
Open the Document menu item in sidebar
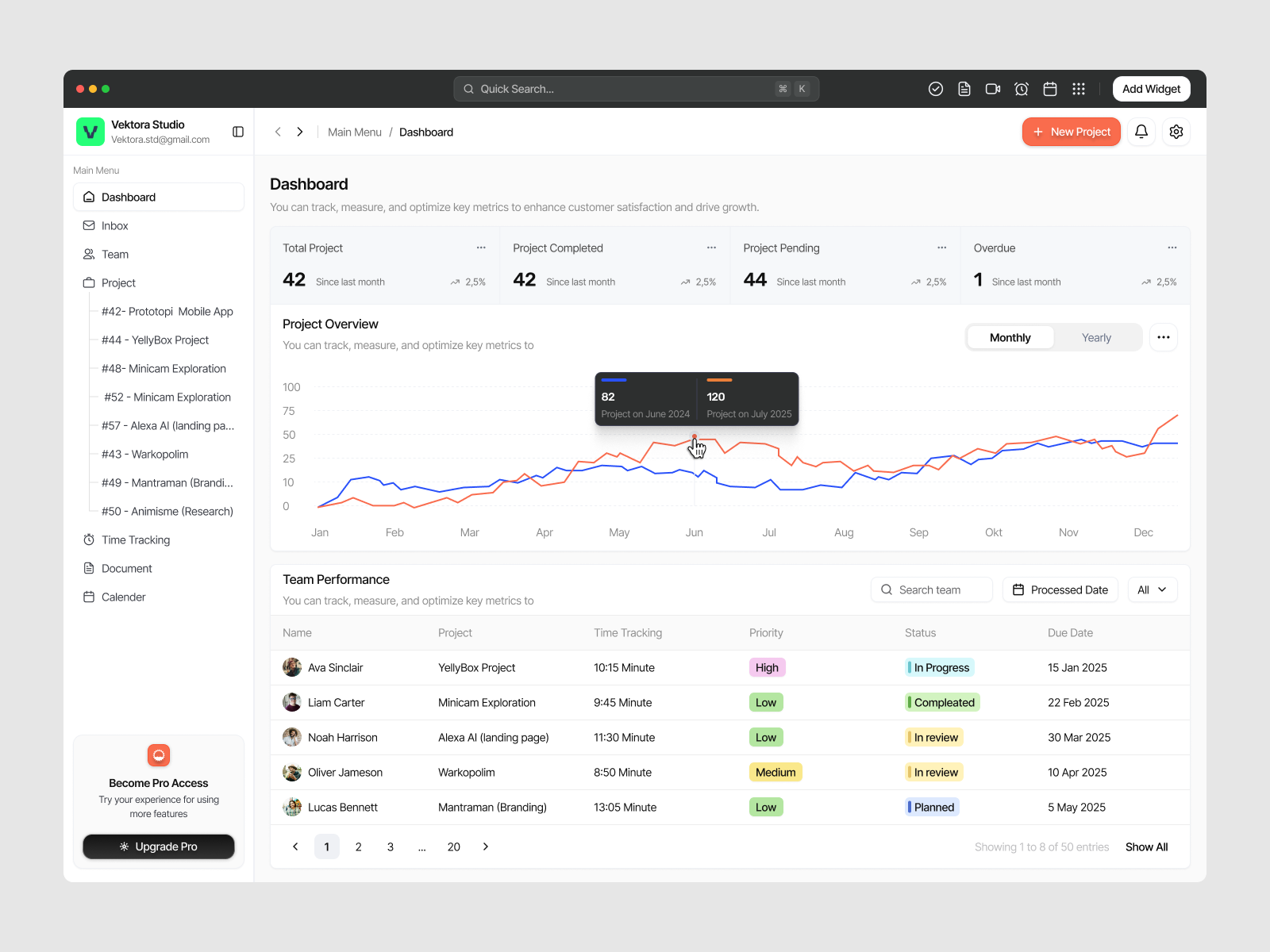[x=125, y=568]
